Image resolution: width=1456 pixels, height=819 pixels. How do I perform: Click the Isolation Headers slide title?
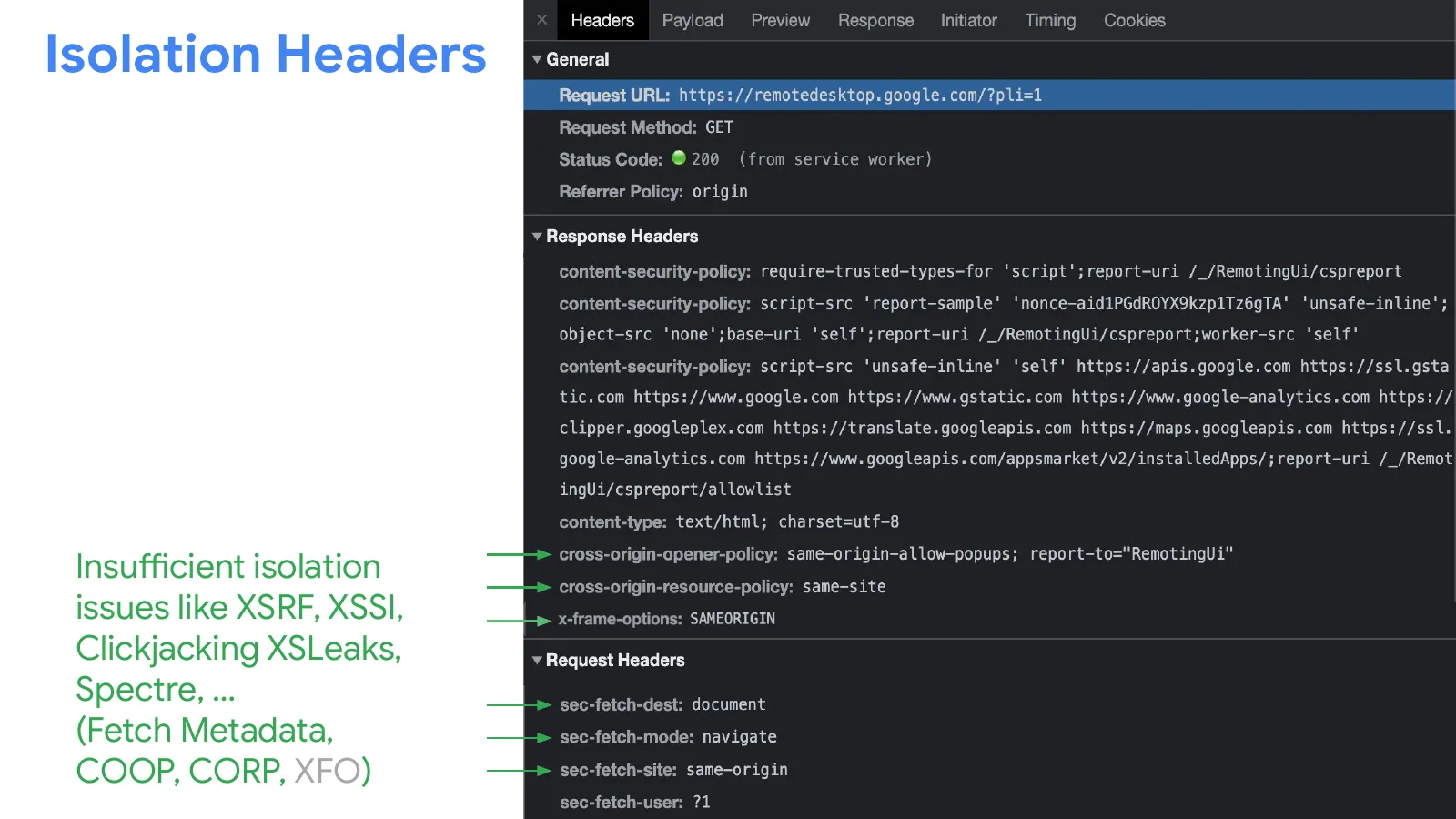coord(266,54)
